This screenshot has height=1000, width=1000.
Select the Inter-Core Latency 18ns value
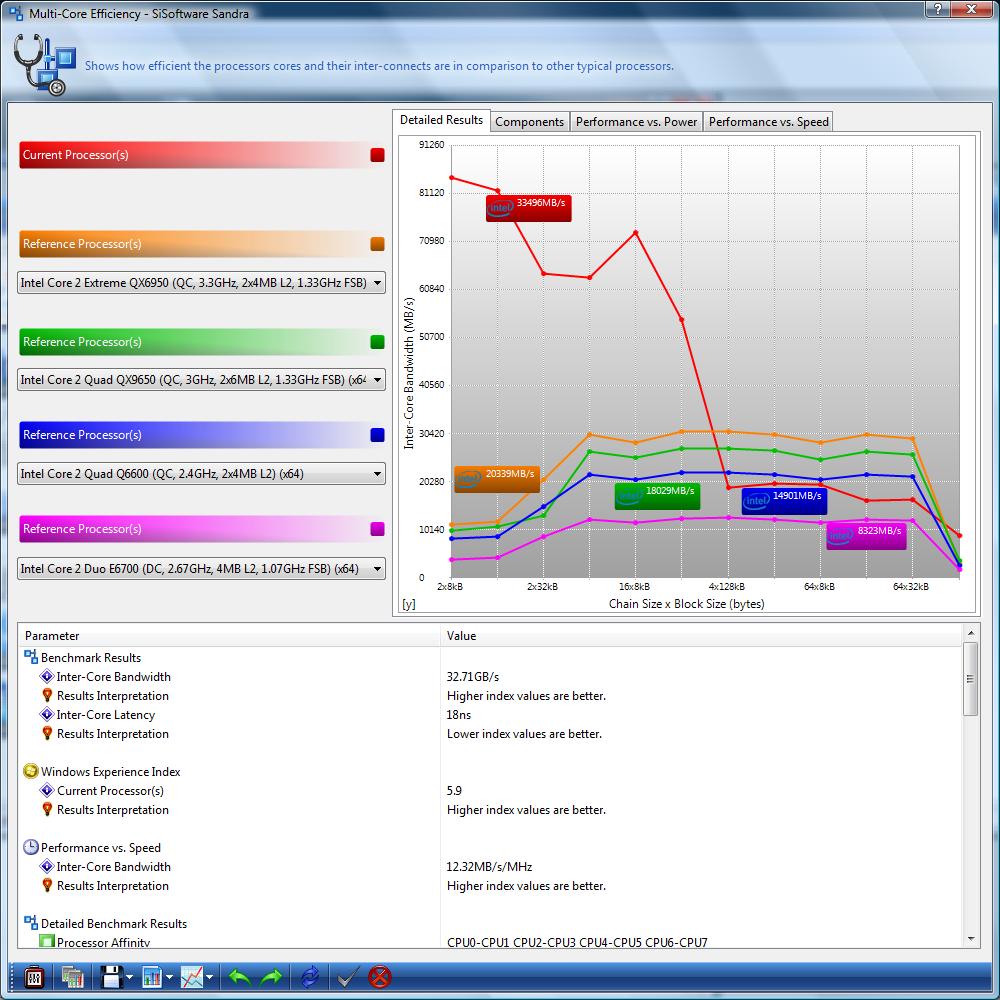(x=459, y=714)
